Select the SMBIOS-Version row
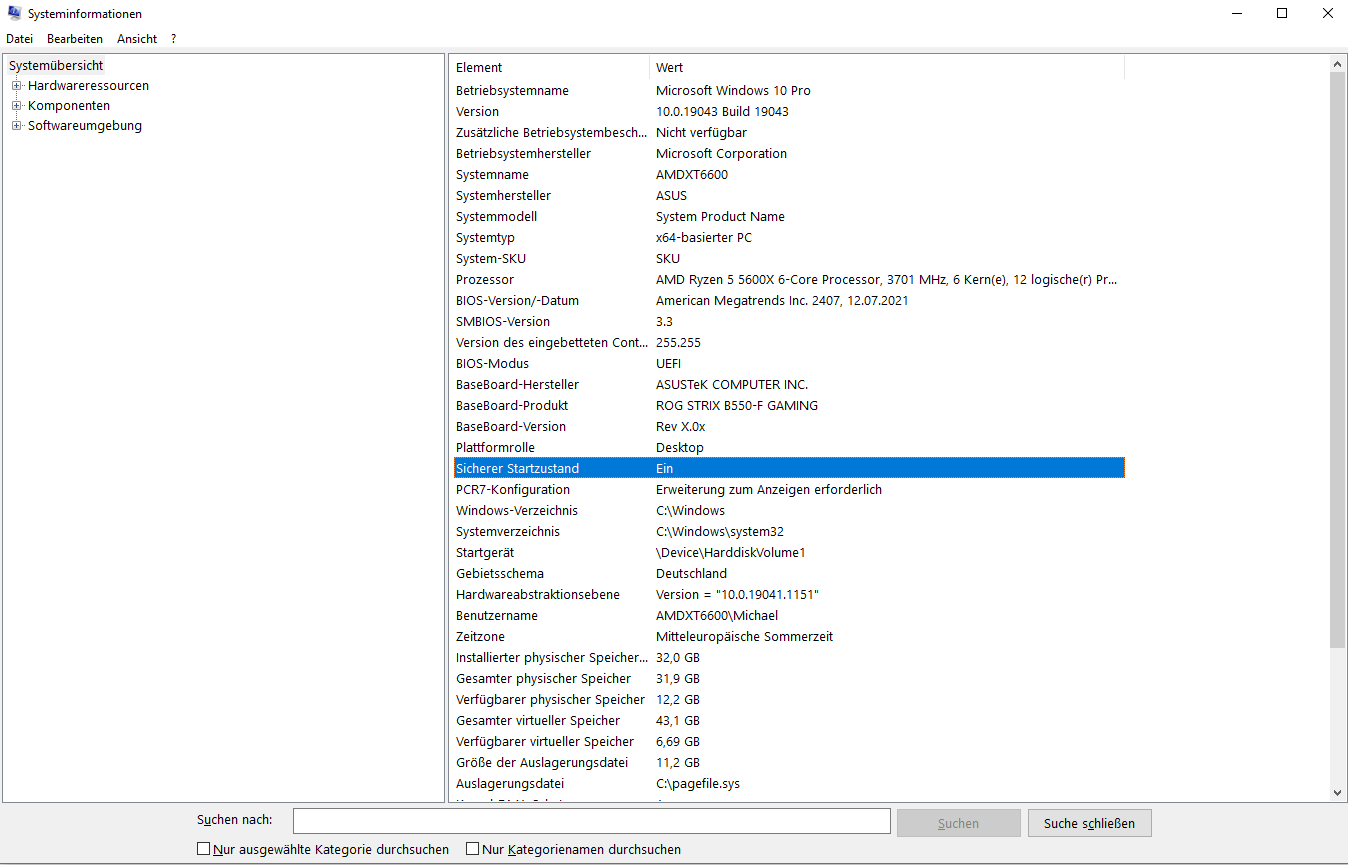The image size is (1348, 865). tap(789, 321)
